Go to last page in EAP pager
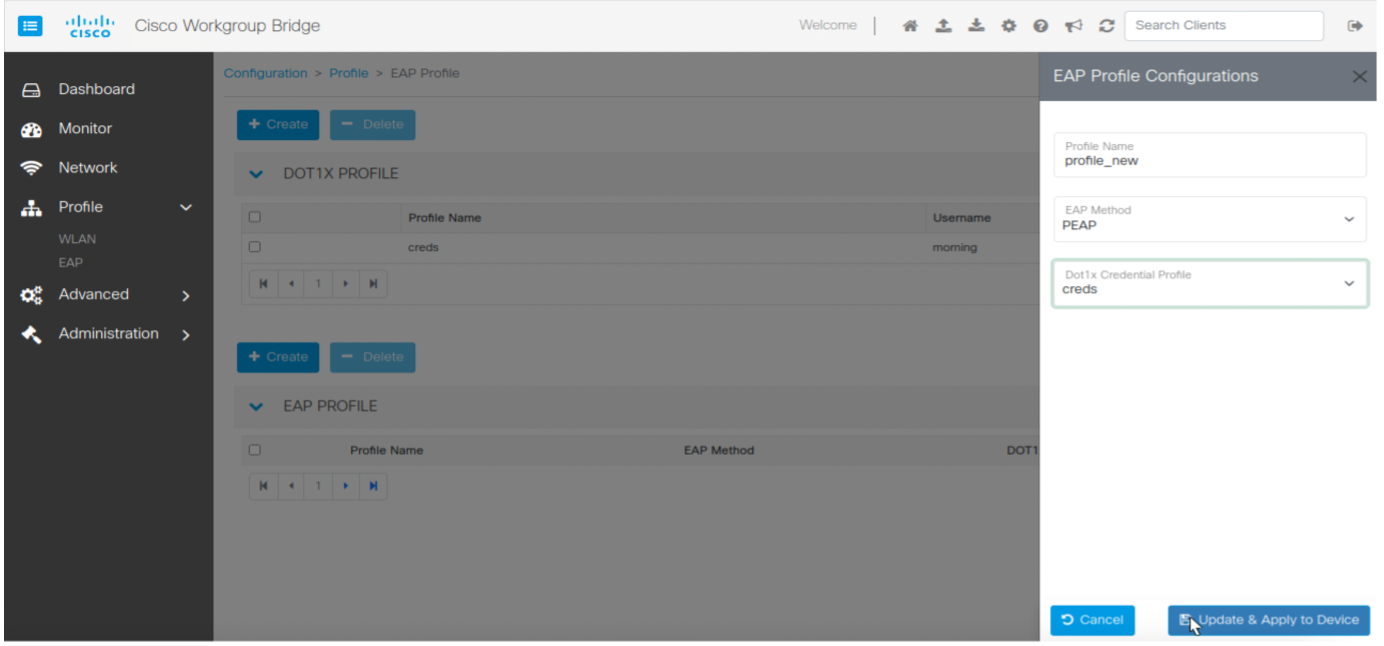1384x646 pixels. pyautogui.click(x=373, y=486)
